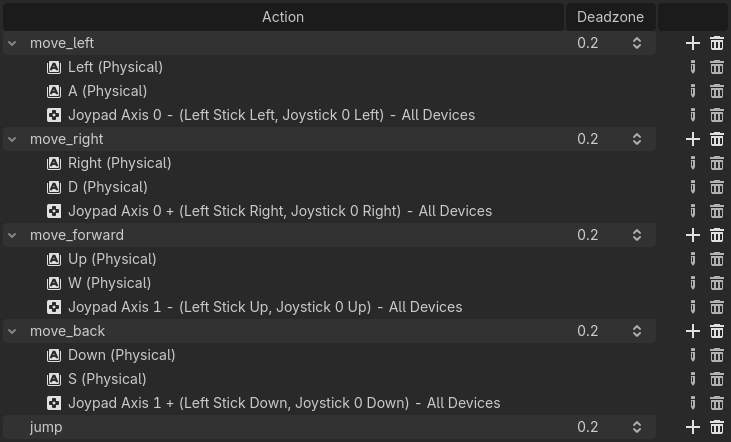The image size is (731, 442).
Task: Add an event to move_forward action
Action: pos(693,235)
